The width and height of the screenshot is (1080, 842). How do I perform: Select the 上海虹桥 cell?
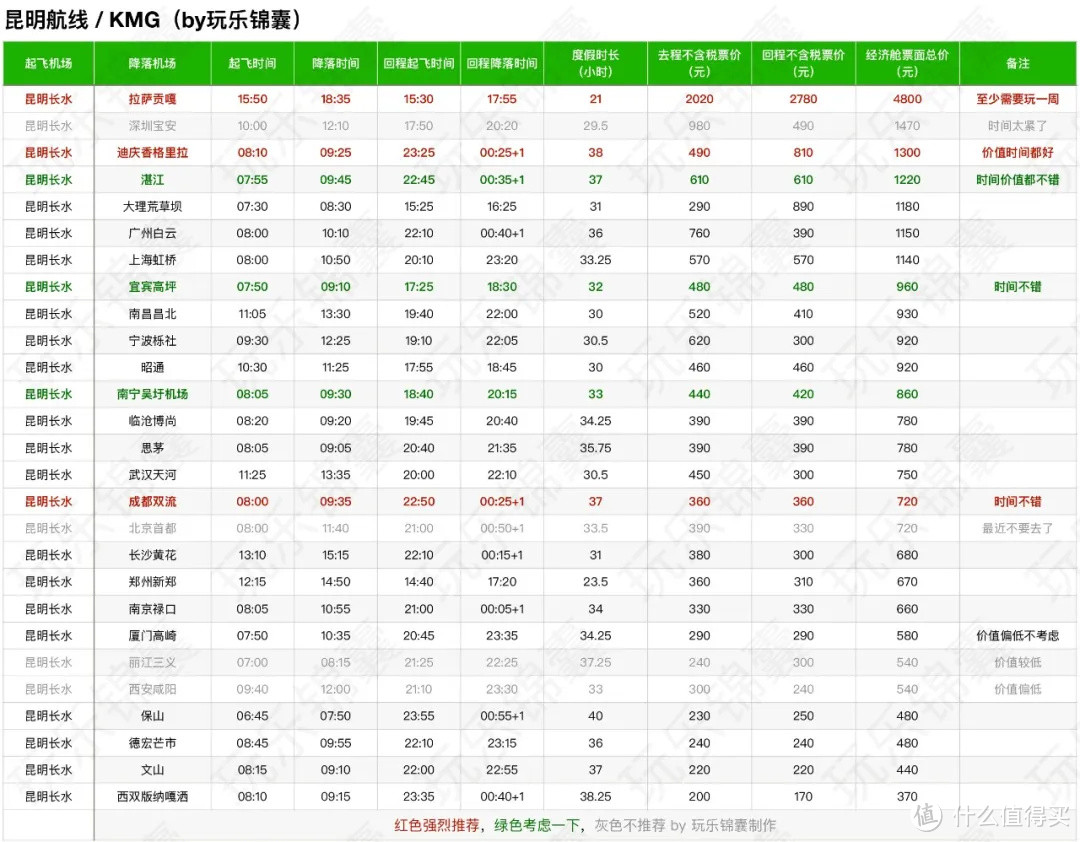[x=152, y=260]
